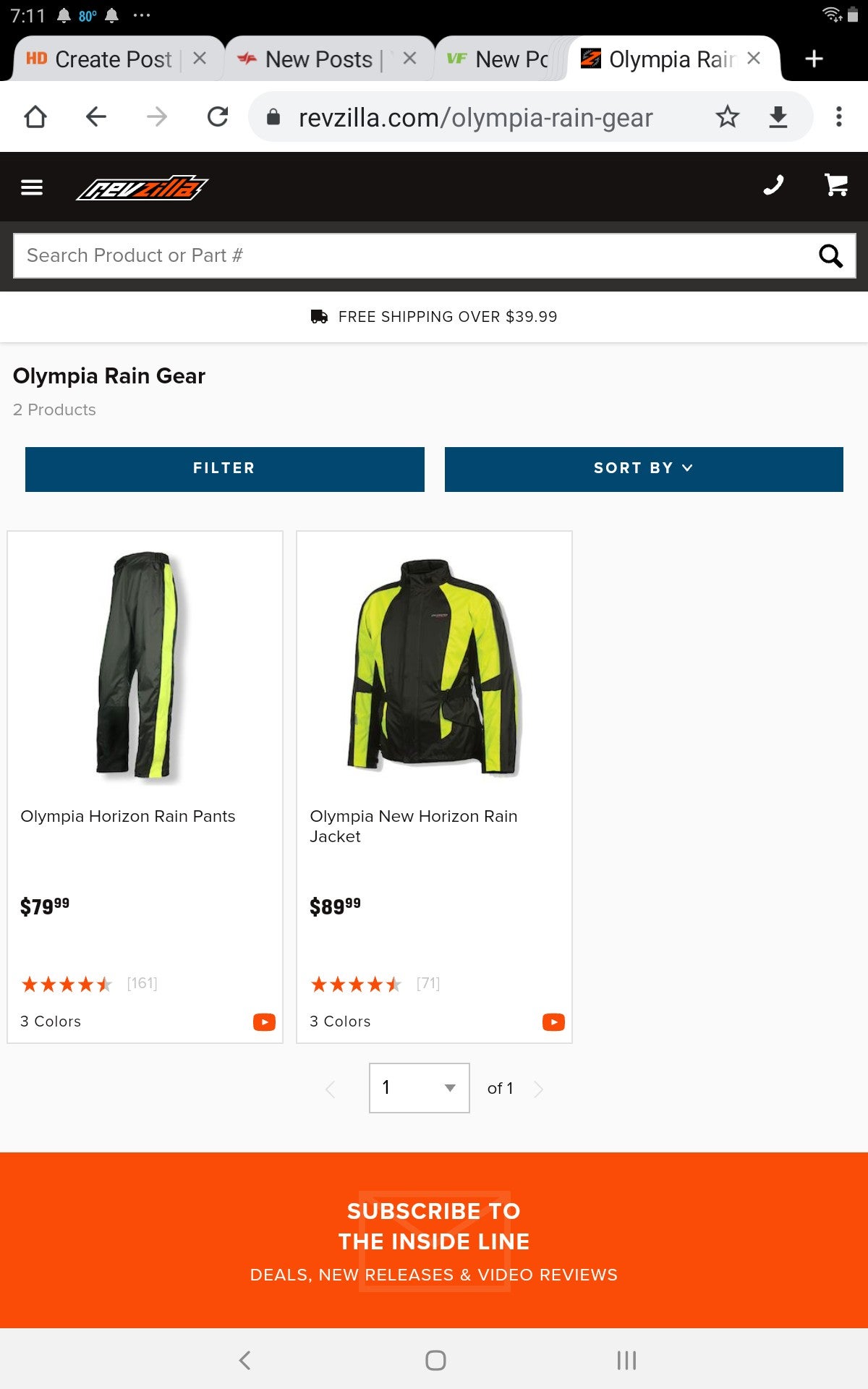Focus the Search Product or Part field
868x1389 pixels.
(434, 255)
